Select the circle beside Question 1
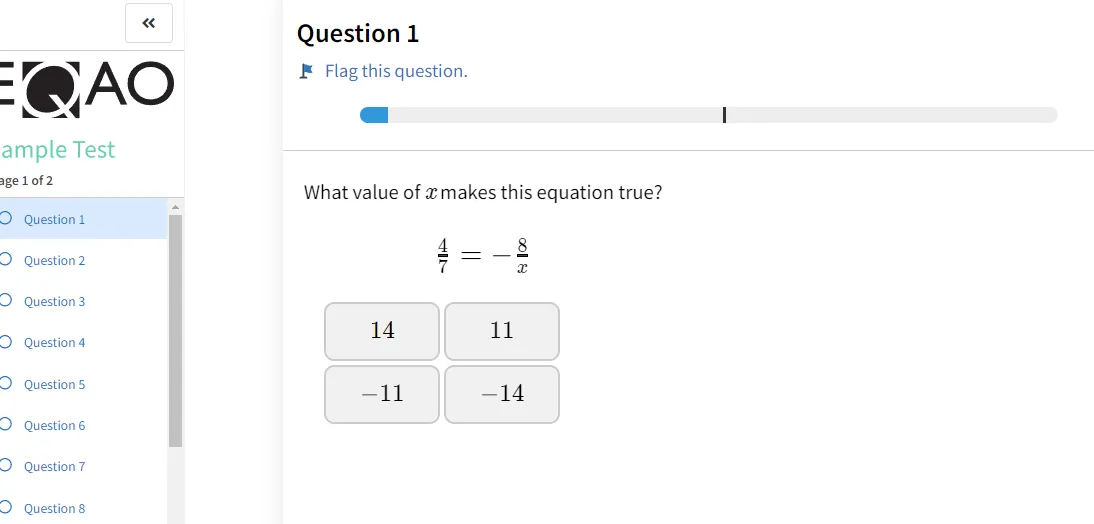The width and height of the screenshot is (1094, 524). [x=6, y=218]
